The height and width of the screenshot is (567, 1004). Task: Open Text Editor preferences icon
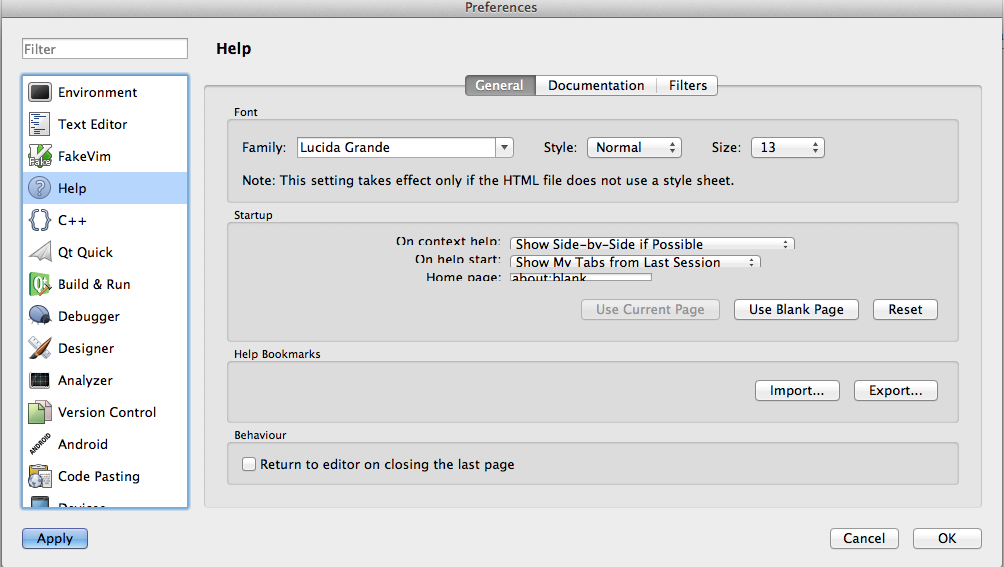click(40, 125)
